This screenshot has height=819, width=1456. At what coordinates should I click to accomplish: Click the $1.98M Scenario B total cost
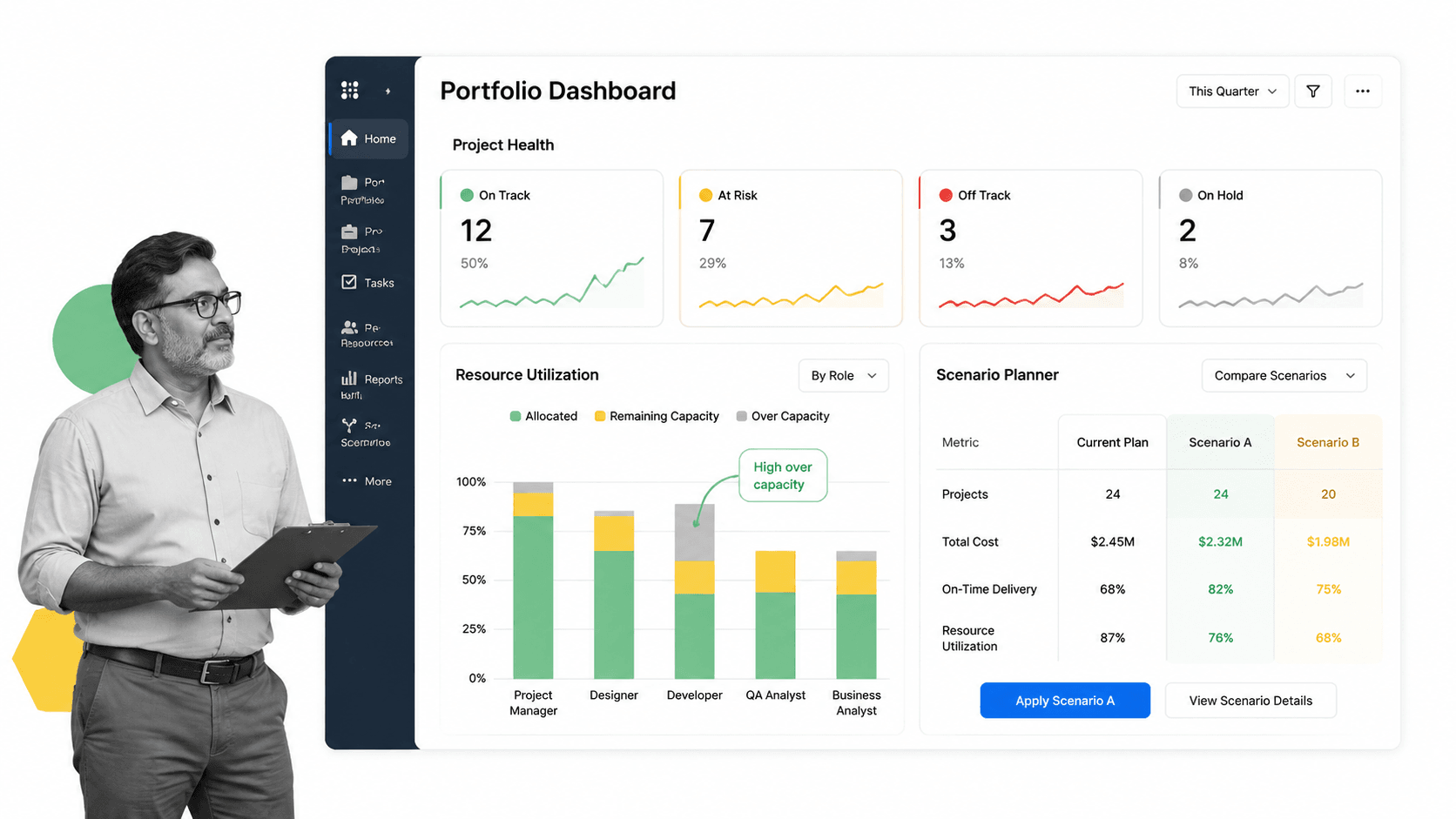pos(1328,541)
